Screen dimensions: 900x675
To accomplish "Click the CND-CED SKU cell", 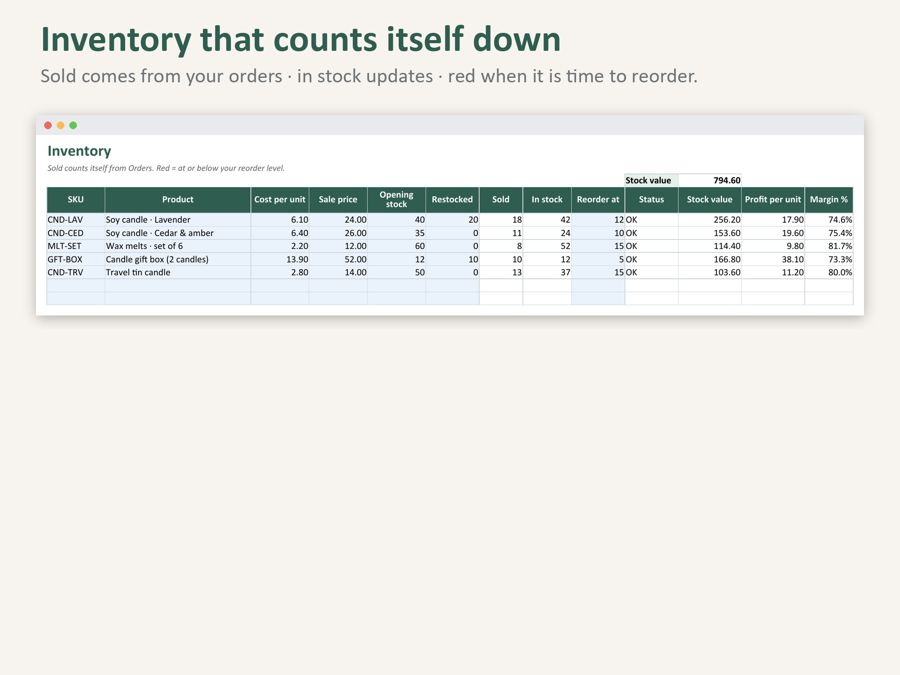I will point(76,233).
